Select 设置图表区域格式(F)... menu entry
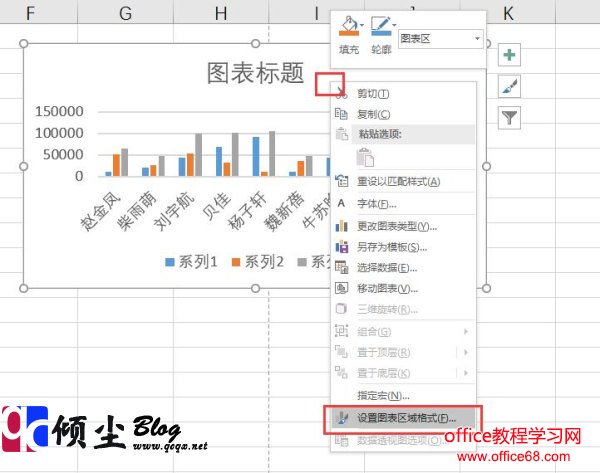This screenshot has height=473, width=600. pos(403,418)
